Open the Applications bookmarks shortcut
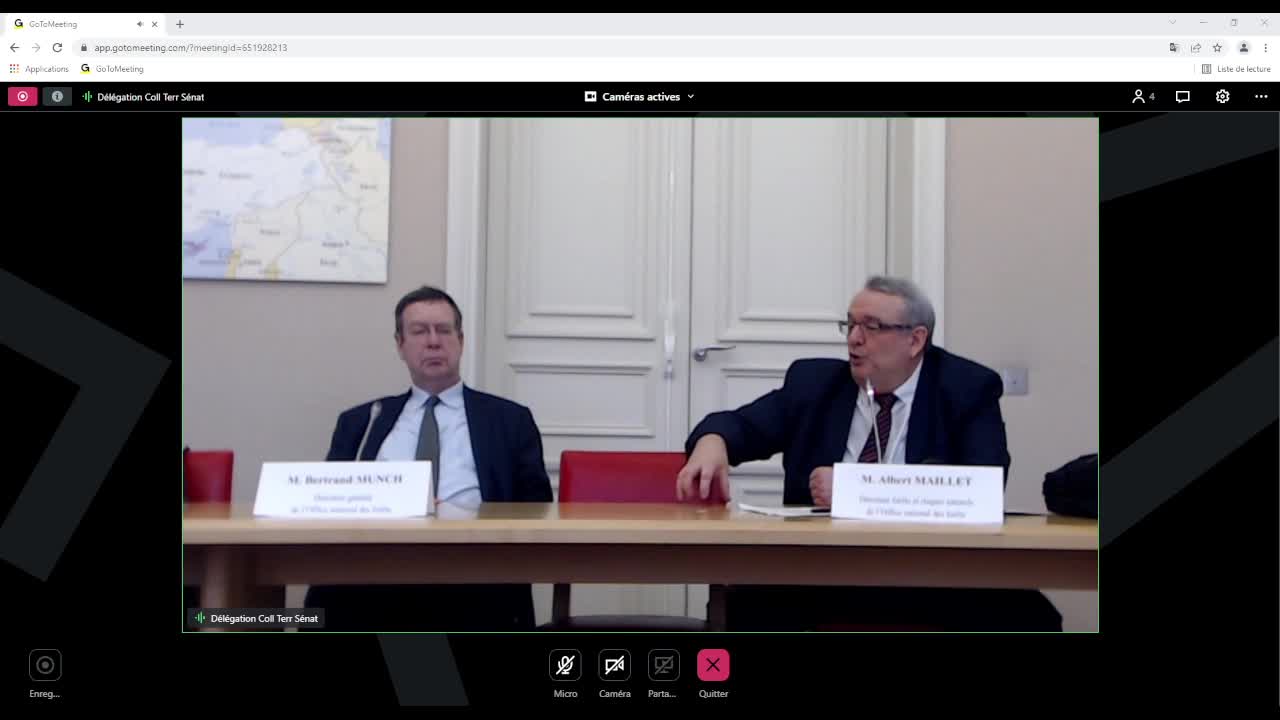Viewport: 1280px width, 720px height. pos(39,69)
